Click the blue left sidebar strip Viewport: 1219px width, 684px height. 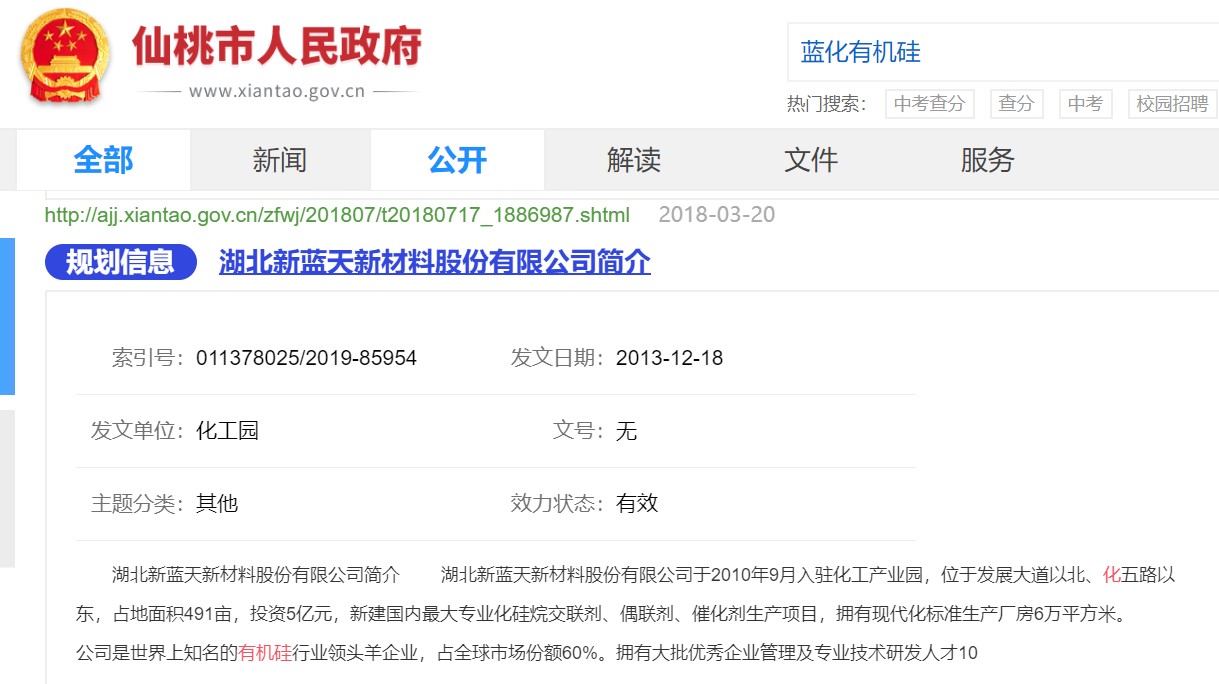point(7,317)
